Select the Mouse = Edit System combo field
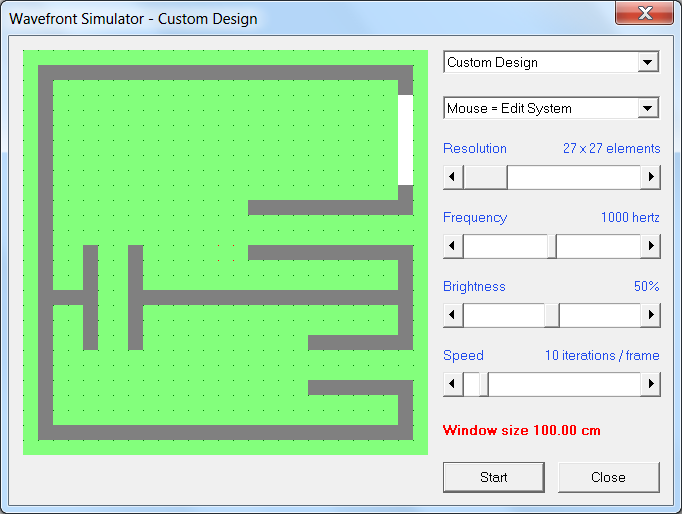682x514 pixels. click(551, 108)
